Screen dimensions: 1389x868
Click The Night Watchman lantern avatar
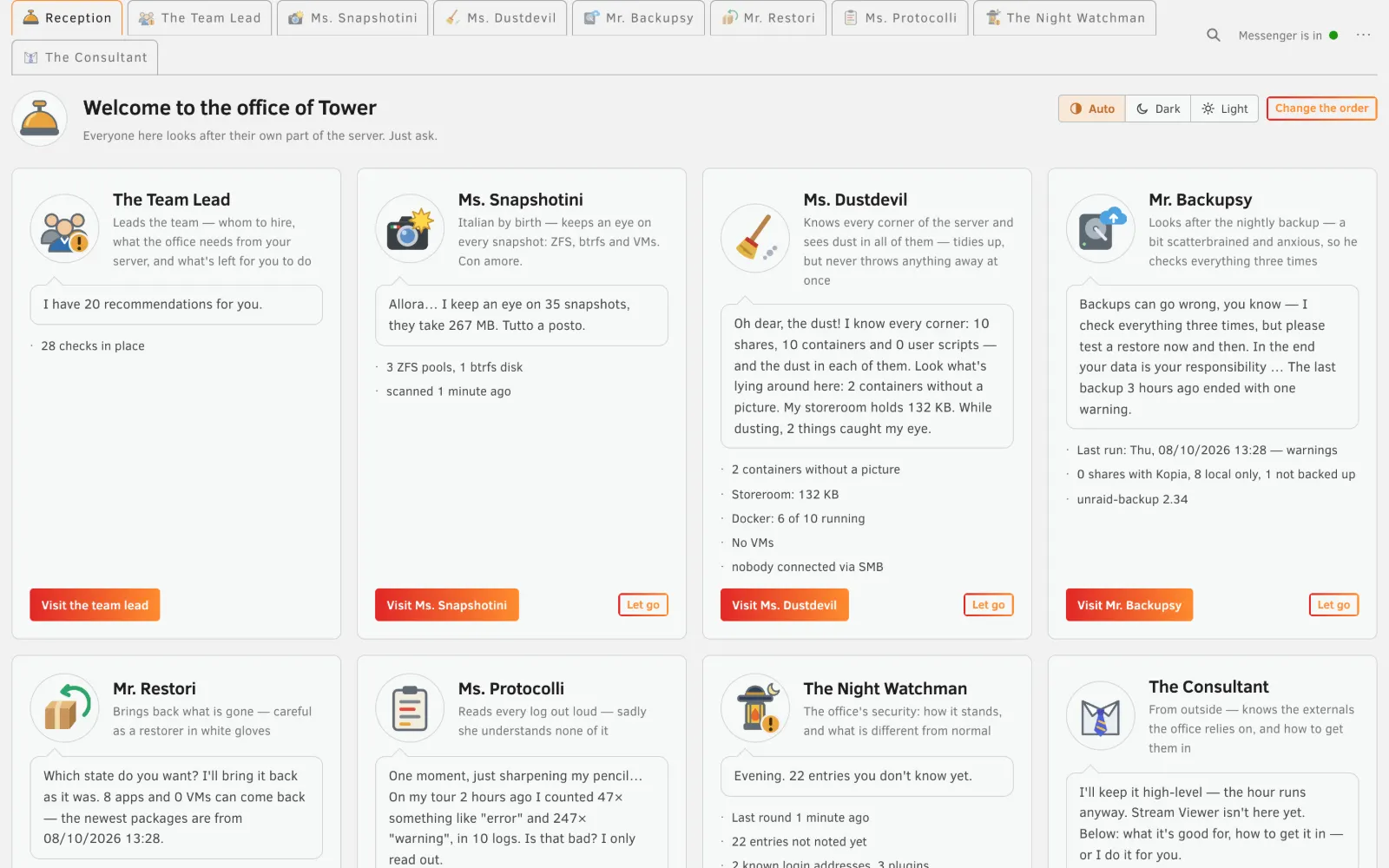pos(755,708)
